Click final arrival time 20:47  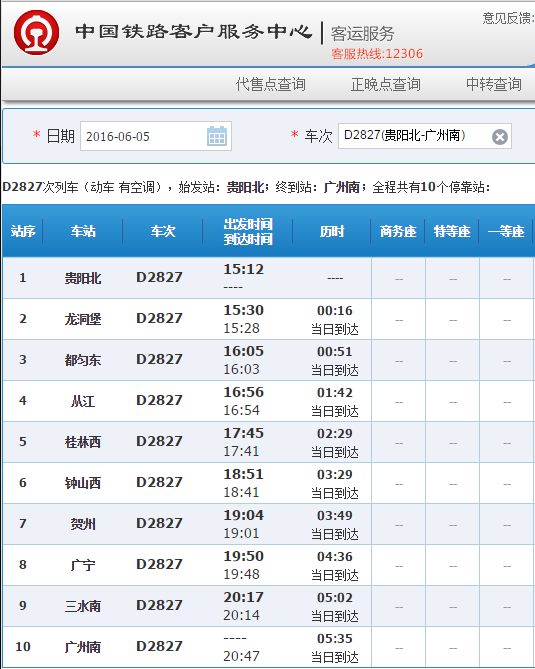[x=241, y=656]
